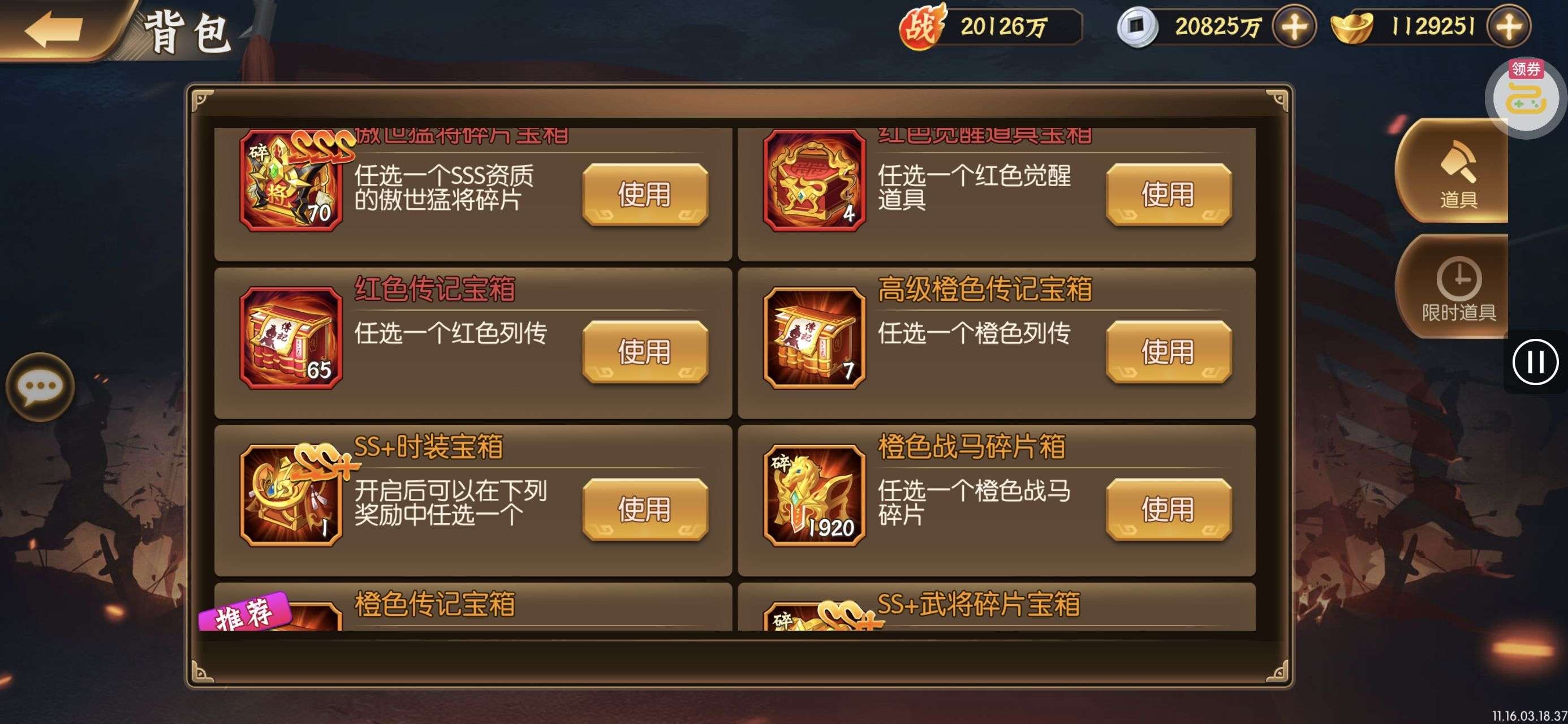Open the chat bubble icon
The image size is (1568, 724).
click(40, 387)
